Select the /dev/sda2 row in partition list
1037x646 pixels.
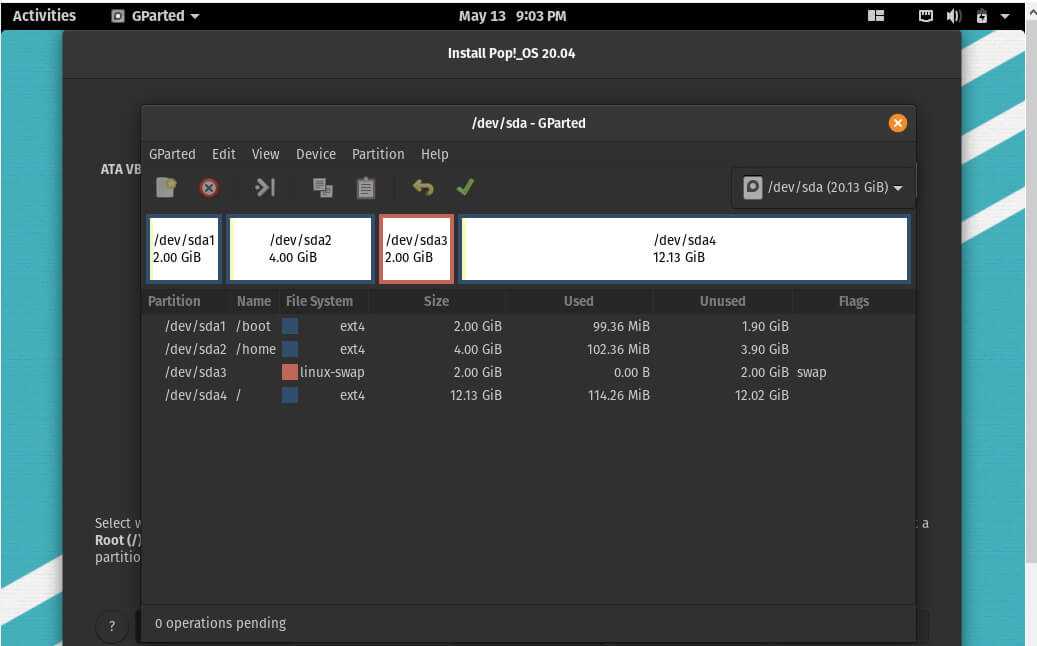point(528,349)
